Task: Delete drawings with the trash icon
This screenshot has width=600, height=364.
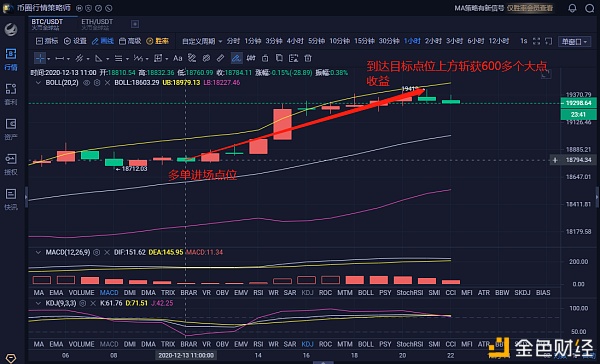Action: click(x=308, y=58)
